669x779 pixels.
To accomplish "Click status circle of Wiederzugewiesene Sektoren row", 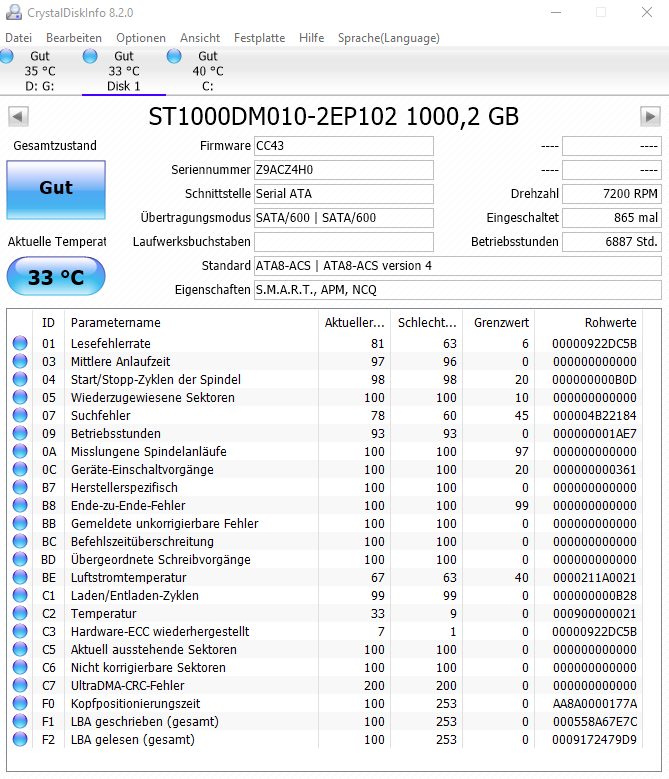I will coord(20,397).
